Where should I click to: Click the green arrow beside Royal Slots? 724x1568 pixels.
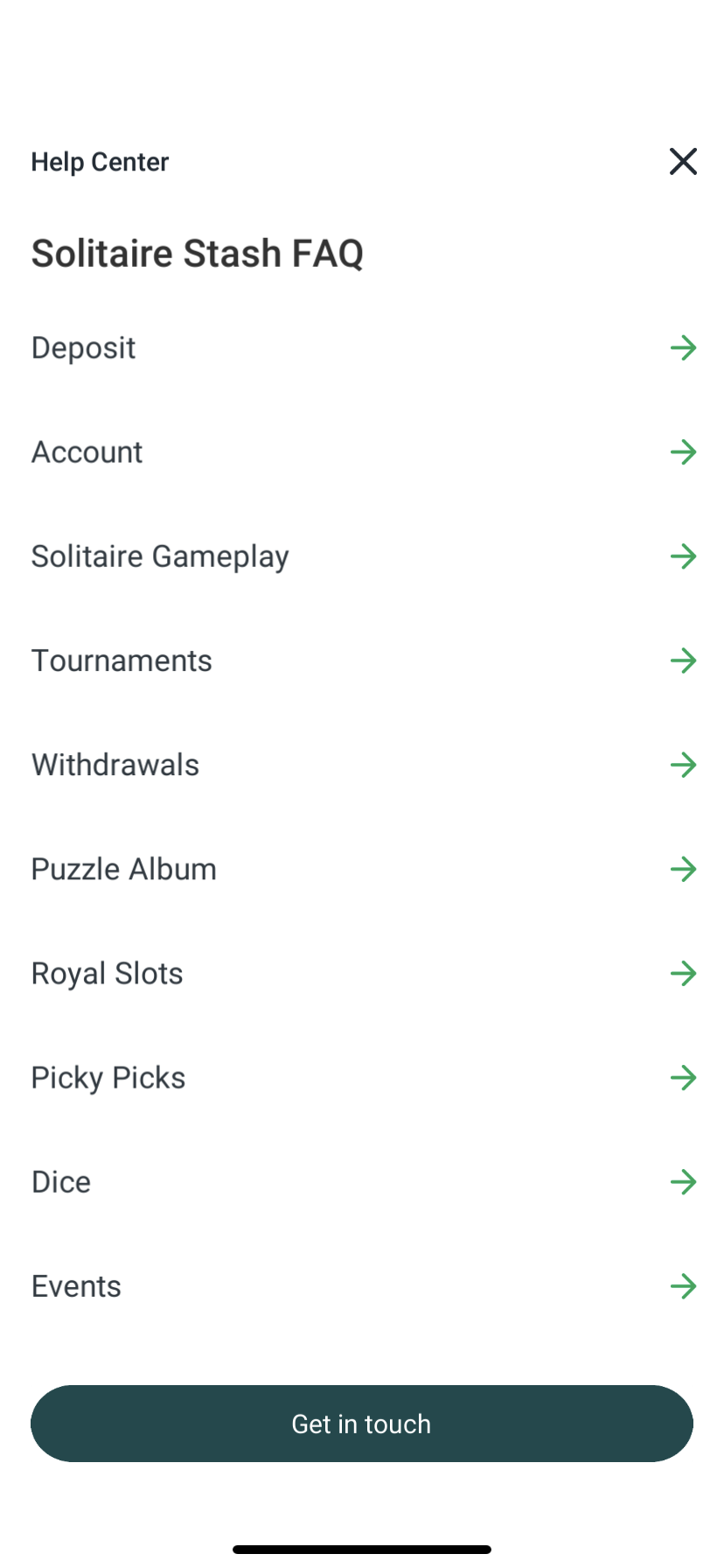683,973
